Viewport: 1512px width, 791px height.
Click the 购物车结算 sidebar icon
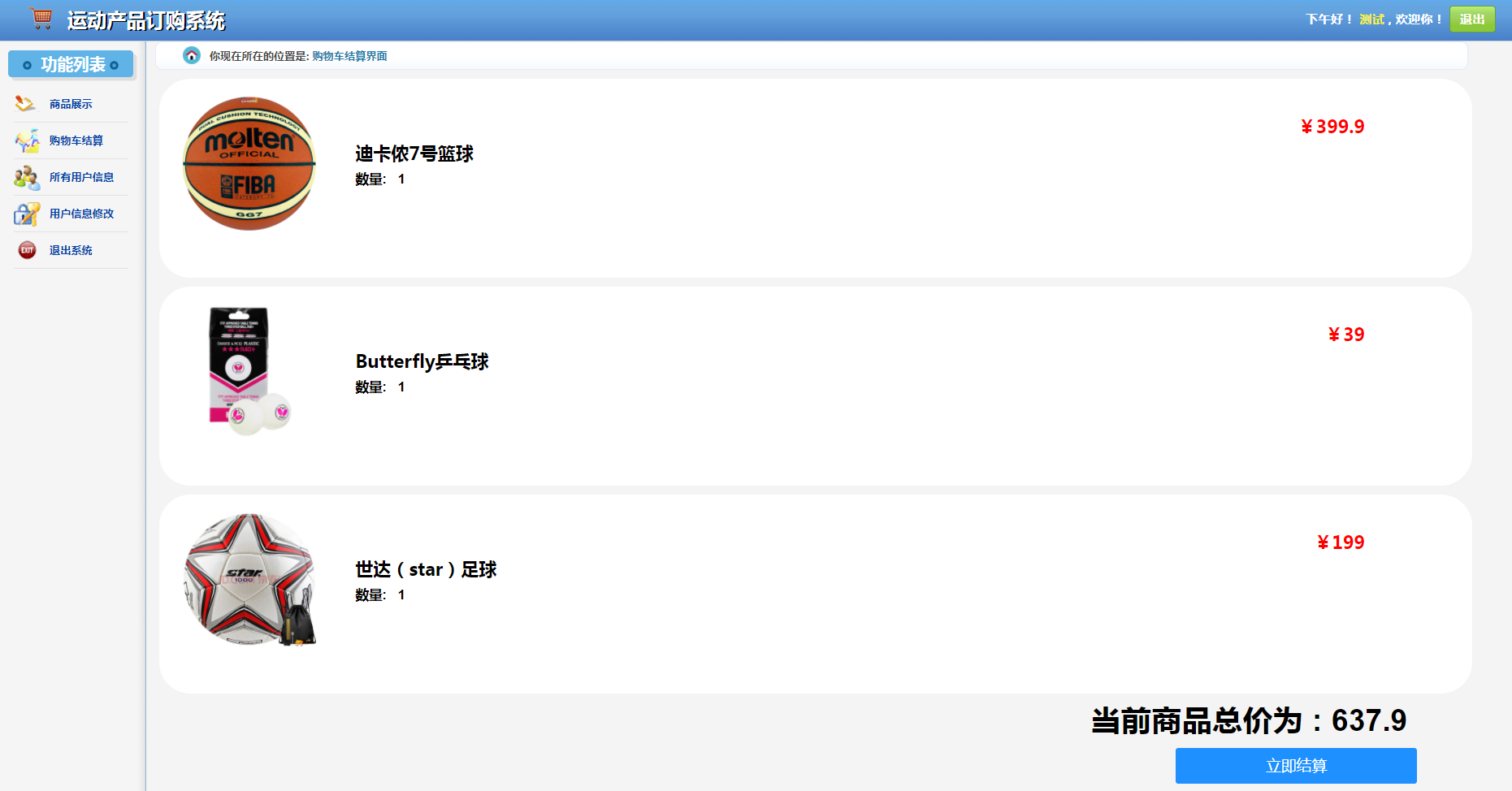click(x=27, y=140)
